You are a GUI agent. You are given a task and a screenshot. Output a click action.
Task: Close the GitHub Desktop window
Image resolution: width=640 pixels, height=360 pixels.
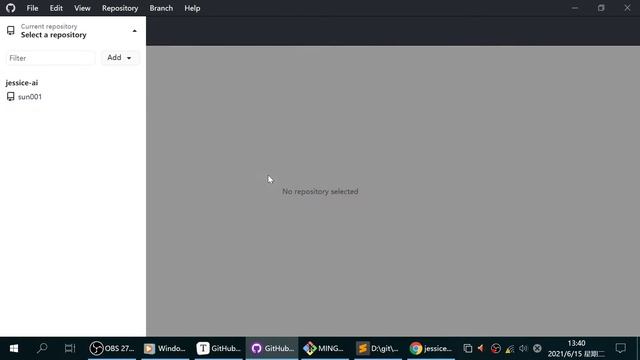[627, 8]
